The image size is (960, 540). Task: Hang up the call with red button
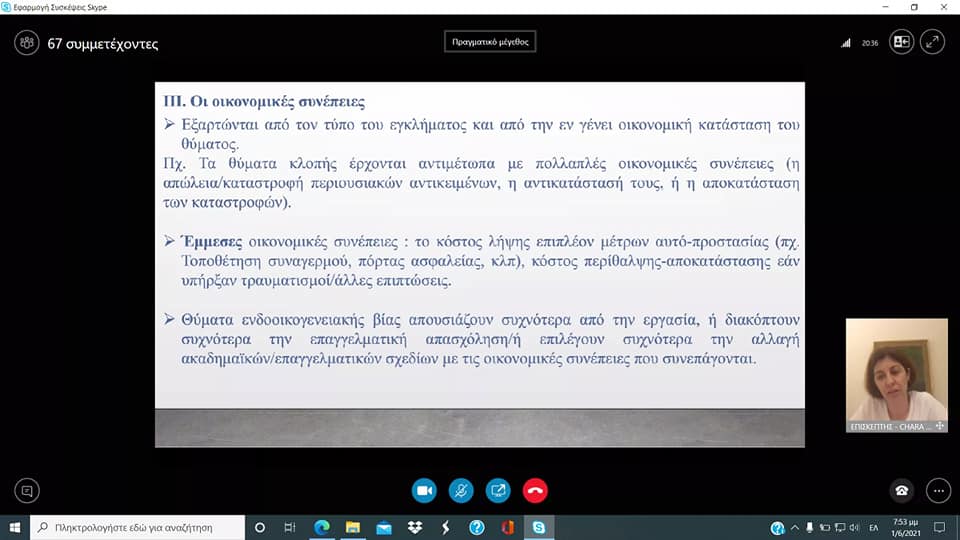(535, 491)
